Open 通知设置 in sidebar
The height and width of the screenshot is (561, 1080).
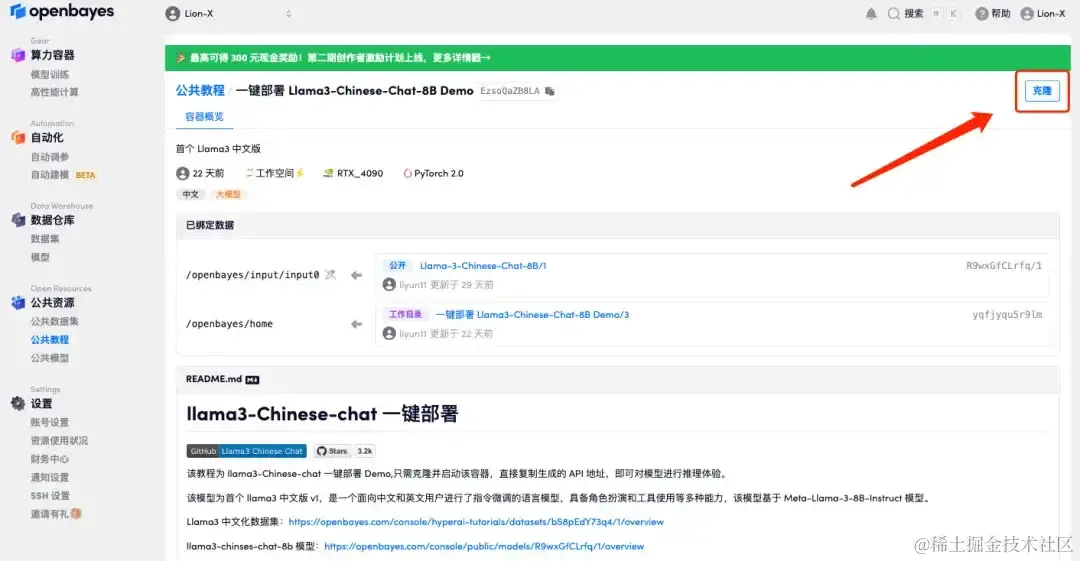point(50,477)
